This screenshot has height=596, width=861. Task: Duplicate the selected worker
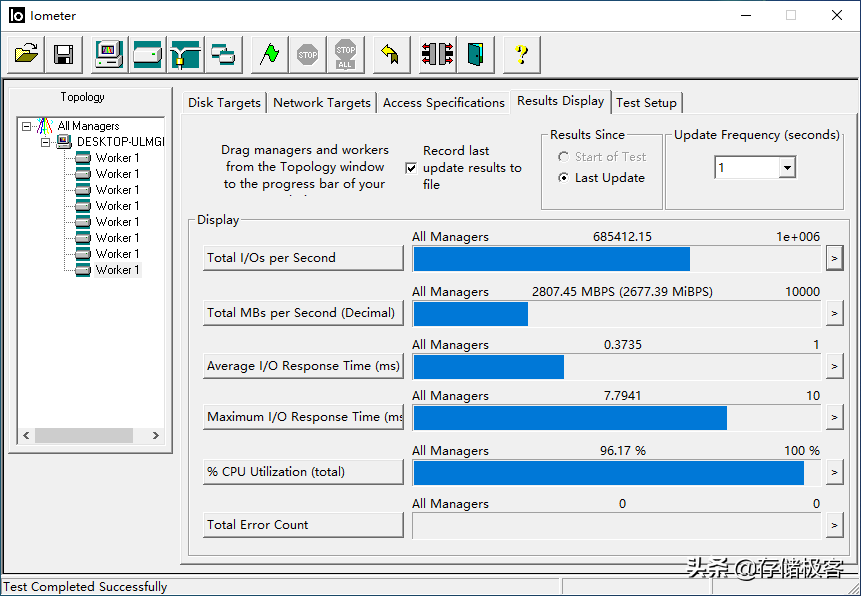coord(223,54)
